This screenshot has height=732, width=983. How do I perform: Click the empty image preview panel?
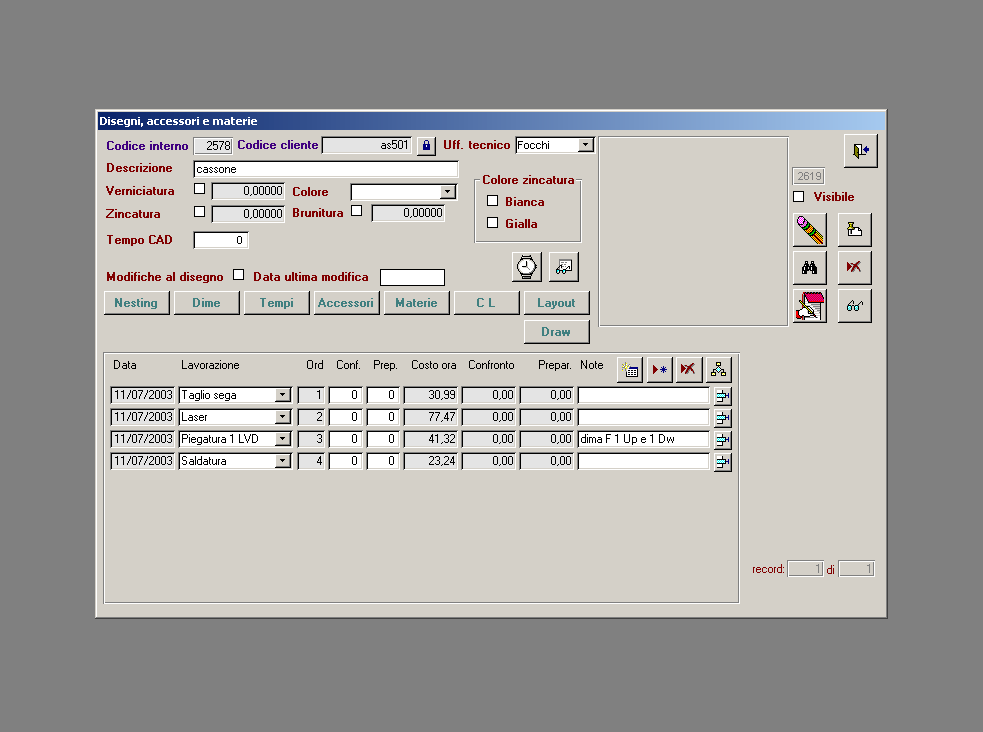tap(693, 231)
